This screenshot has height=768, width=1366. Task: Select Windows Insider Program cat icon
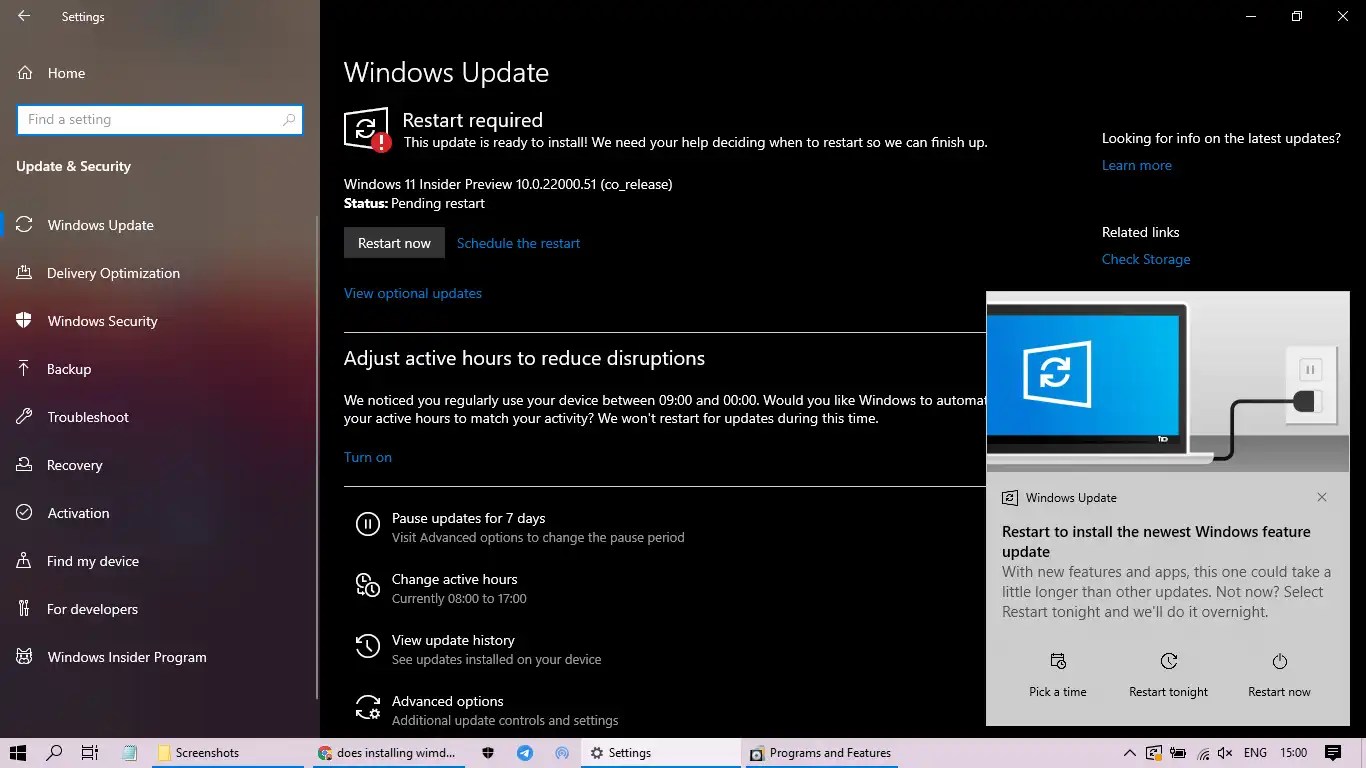pyautogui.click(x=25, y=657)
